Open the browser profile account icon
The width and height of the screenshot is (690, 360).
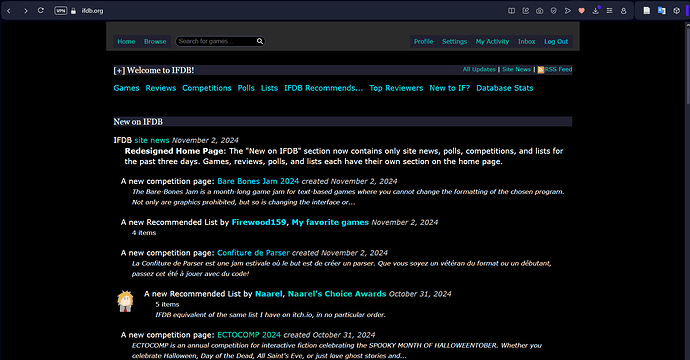coord(624,11)
